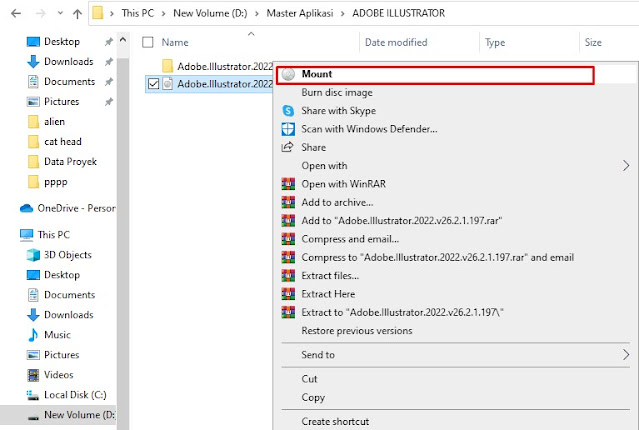Click the OneDrive cloud icon

point(26,208)
